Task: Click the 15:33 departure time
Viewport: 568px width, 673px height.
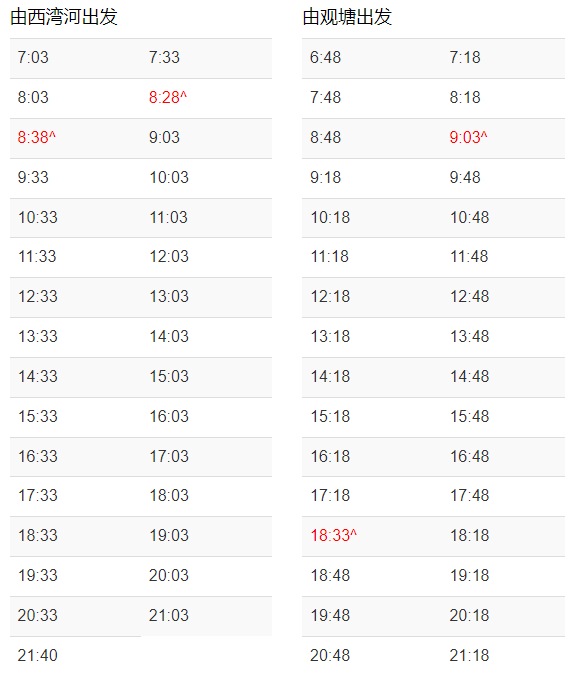Action: pyautogui.click(x=37, y=416)
